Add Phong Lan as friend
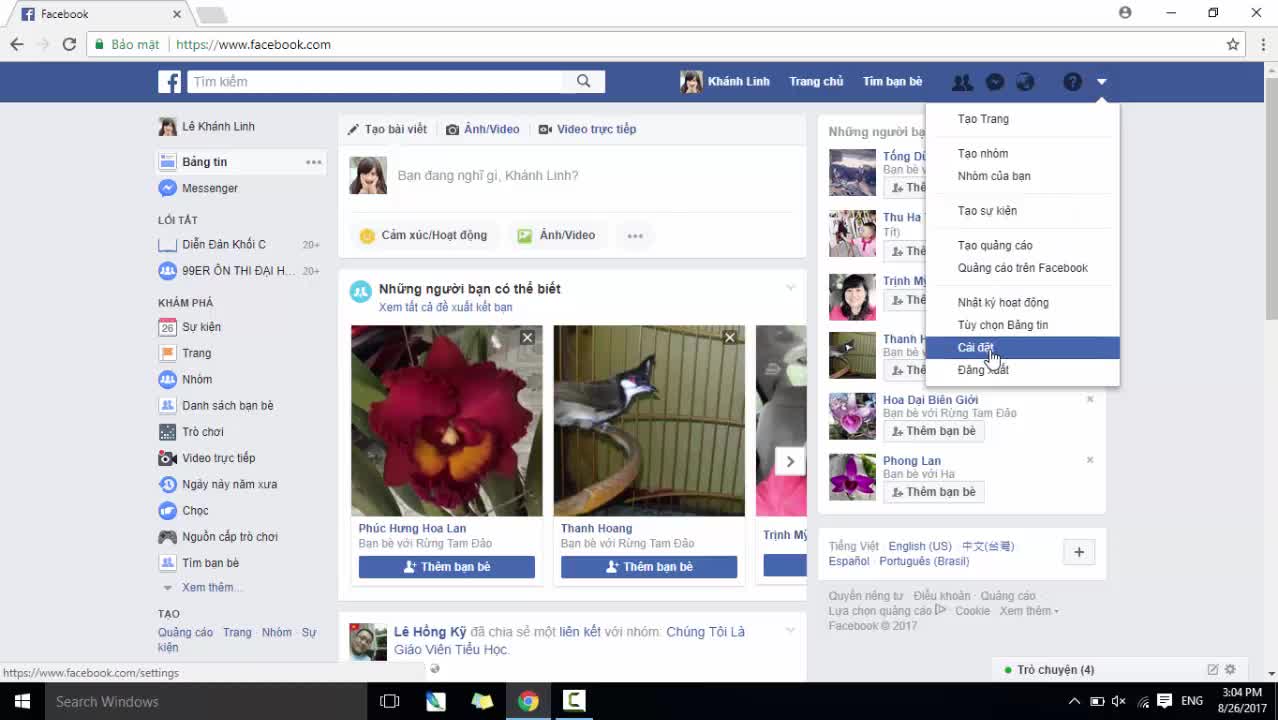Screen dimensions: 1278x720 pyautogui.click(x=933, y=492)
